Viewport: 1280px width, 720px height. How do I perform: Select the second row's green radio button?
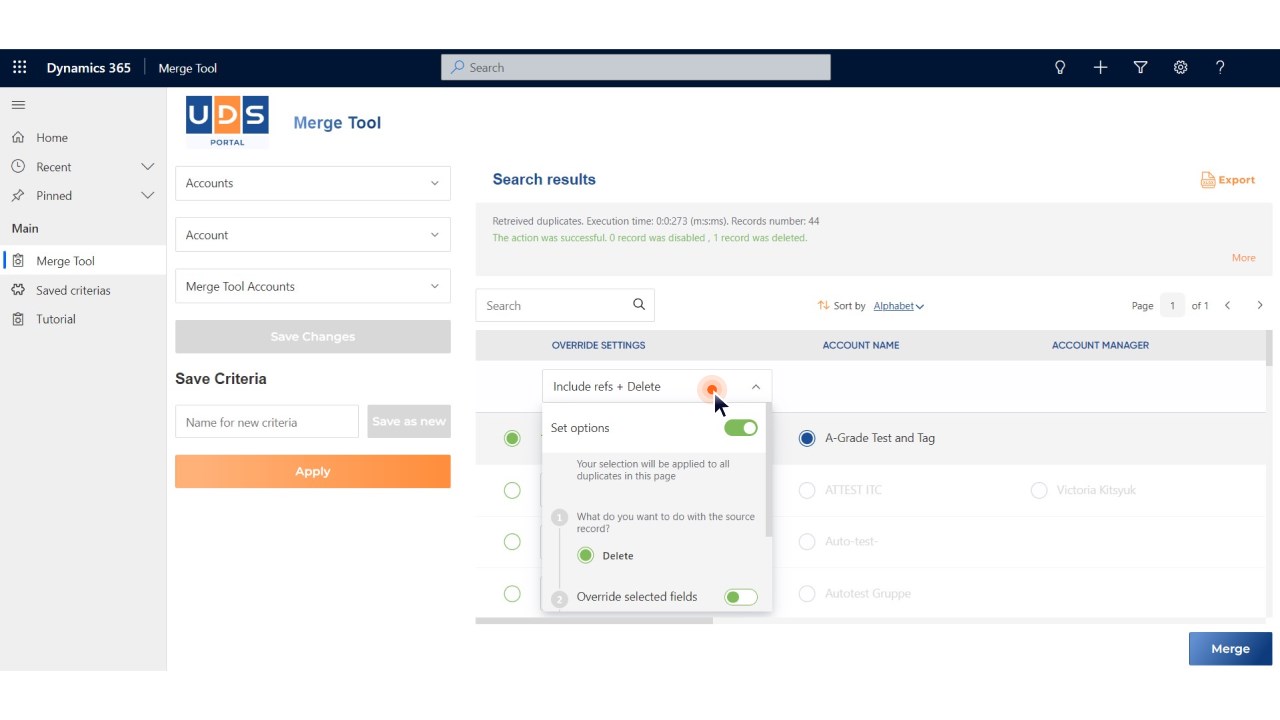point(512,490)
